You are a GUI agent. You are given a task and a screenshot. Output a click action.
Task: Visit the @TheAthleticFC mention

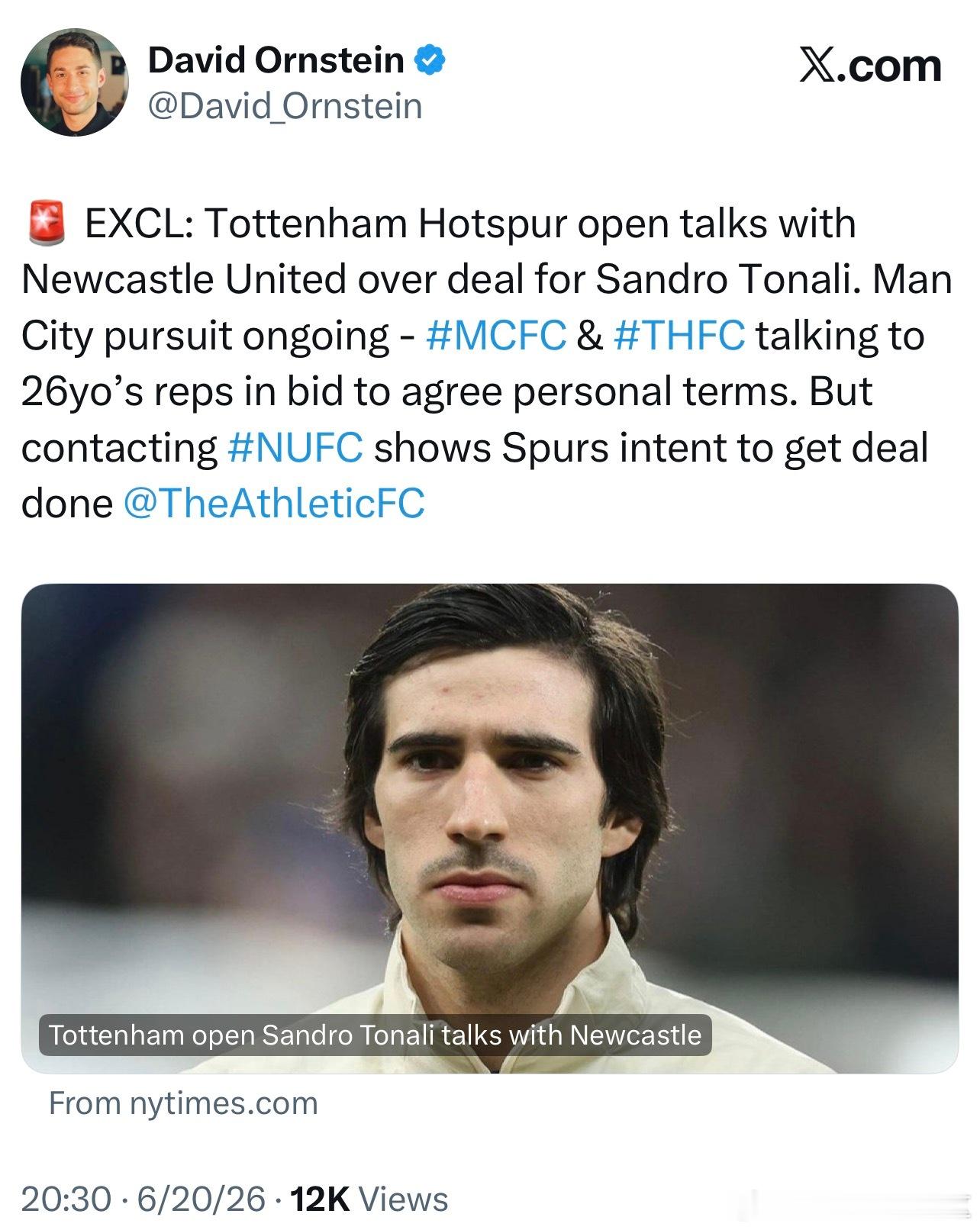click(x=273, y=504)
